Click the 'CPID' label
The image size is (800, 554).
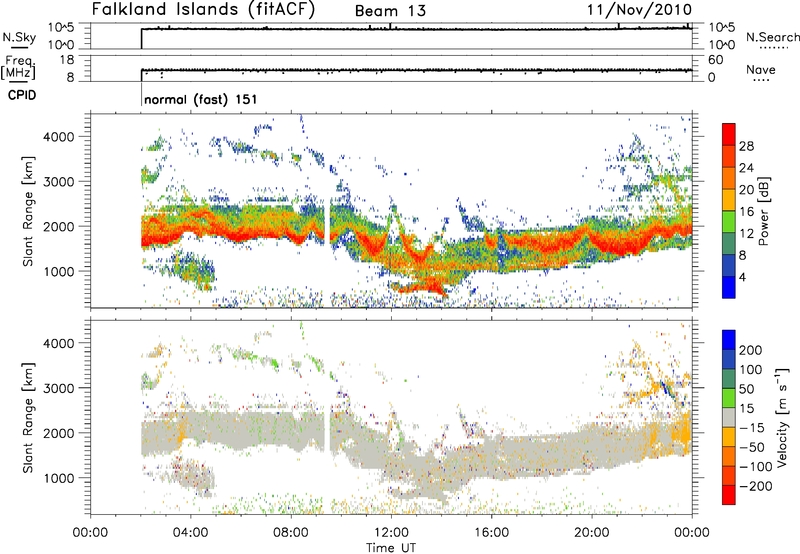(22, 95)
